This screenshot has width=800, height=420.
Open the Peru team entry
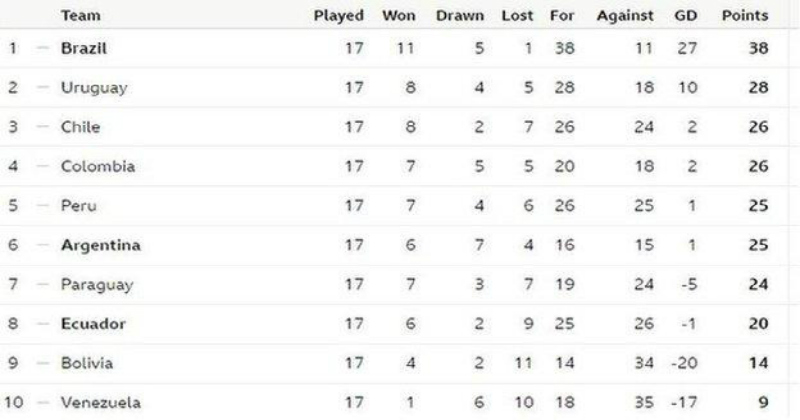(x=79, y=206)
